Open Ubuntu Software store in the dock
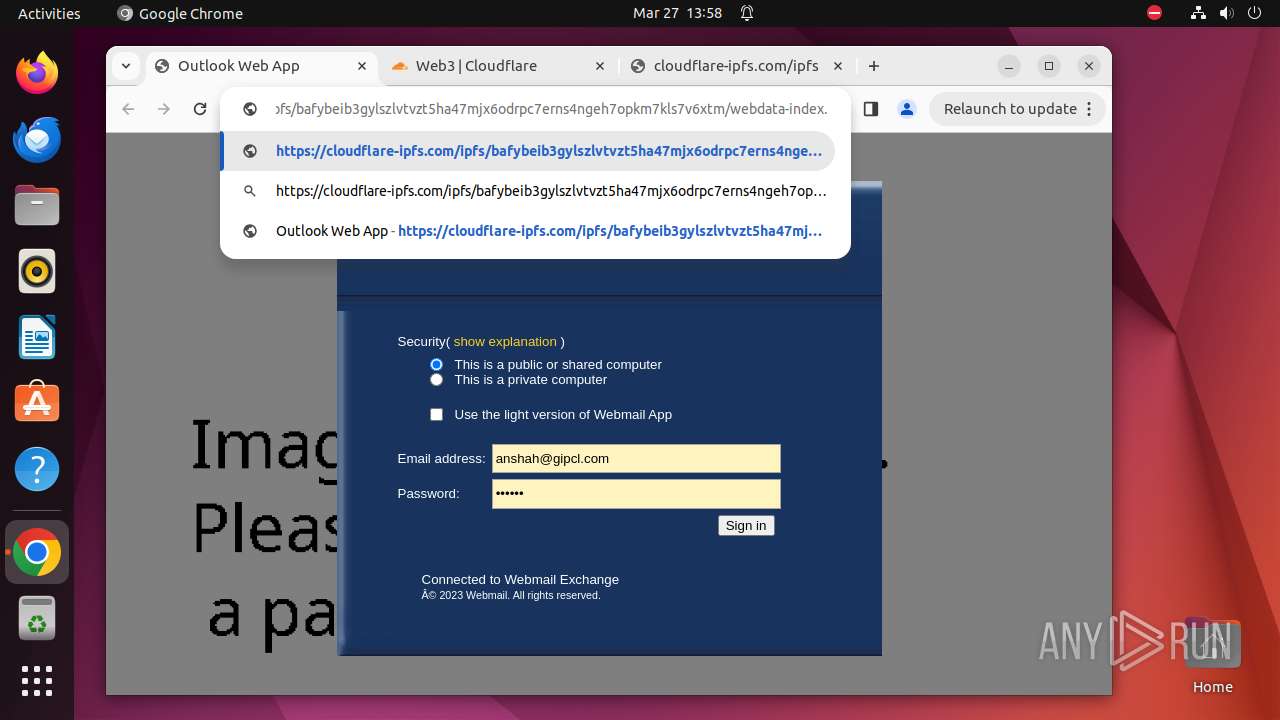 pos(37,403)
